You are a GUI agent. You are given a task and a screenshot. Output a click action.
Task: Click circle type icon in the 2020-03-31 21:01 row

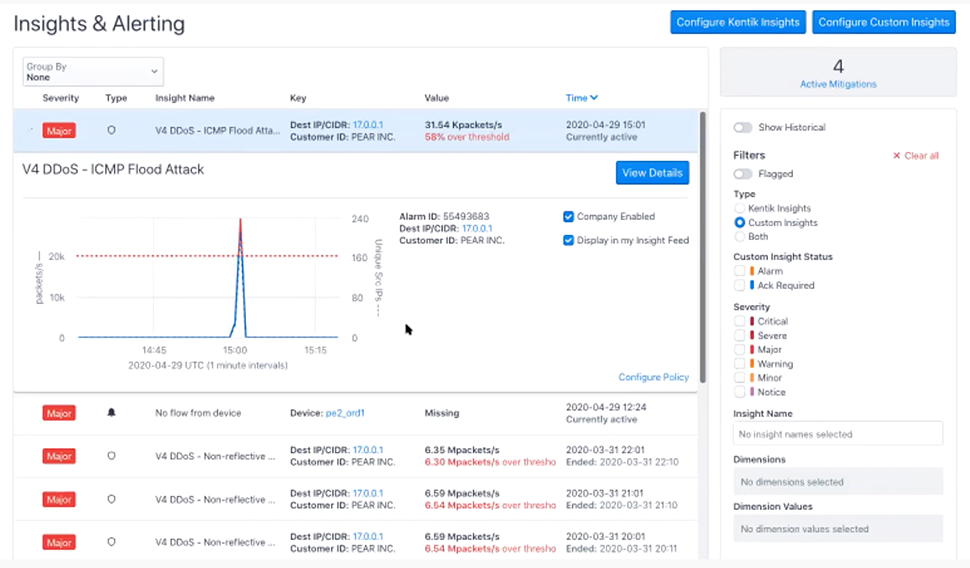coord(111,499)
